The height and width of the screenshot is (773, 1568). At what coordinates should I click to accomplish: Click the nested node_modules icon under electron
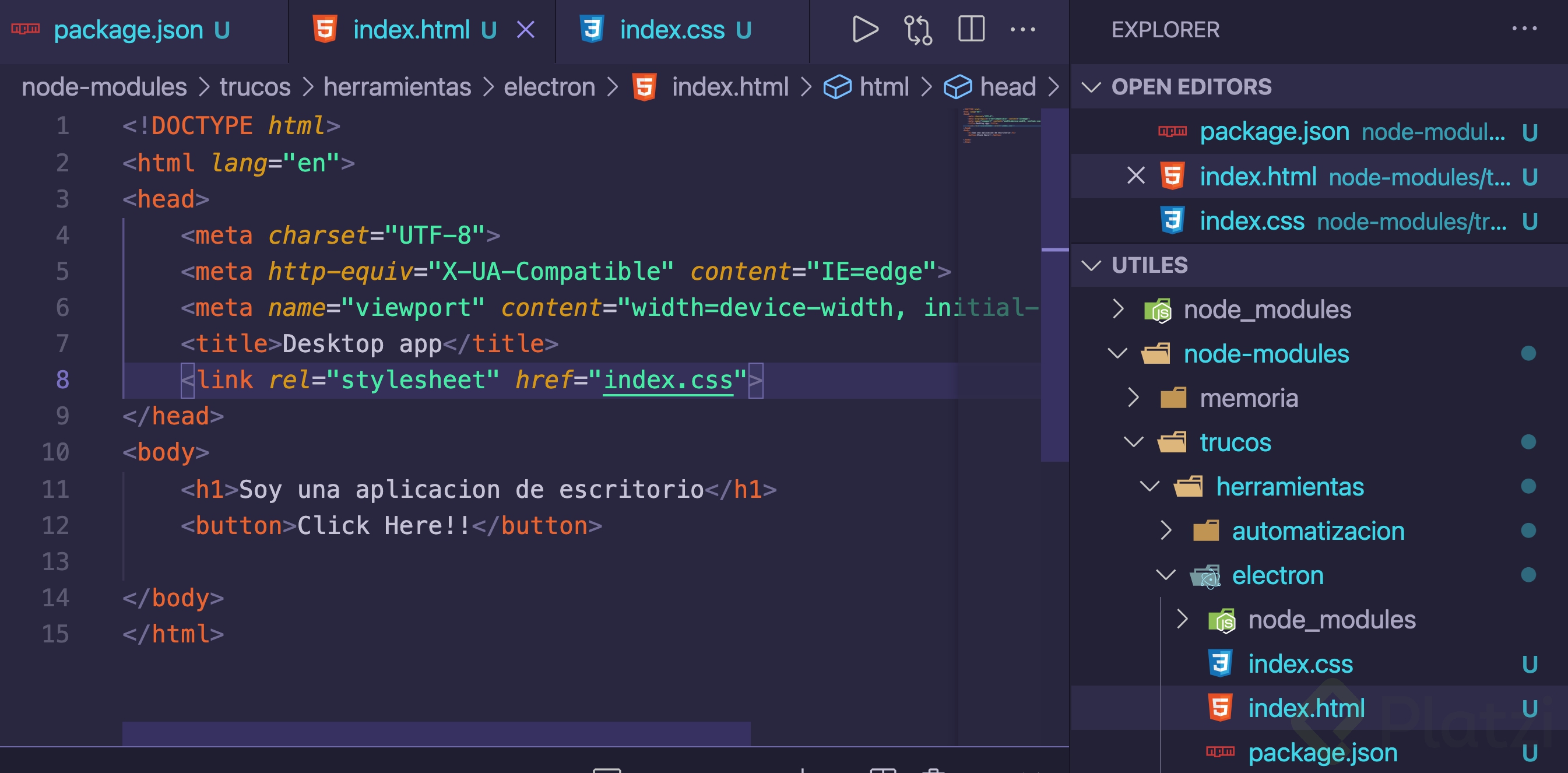(x=1222, y=620)
